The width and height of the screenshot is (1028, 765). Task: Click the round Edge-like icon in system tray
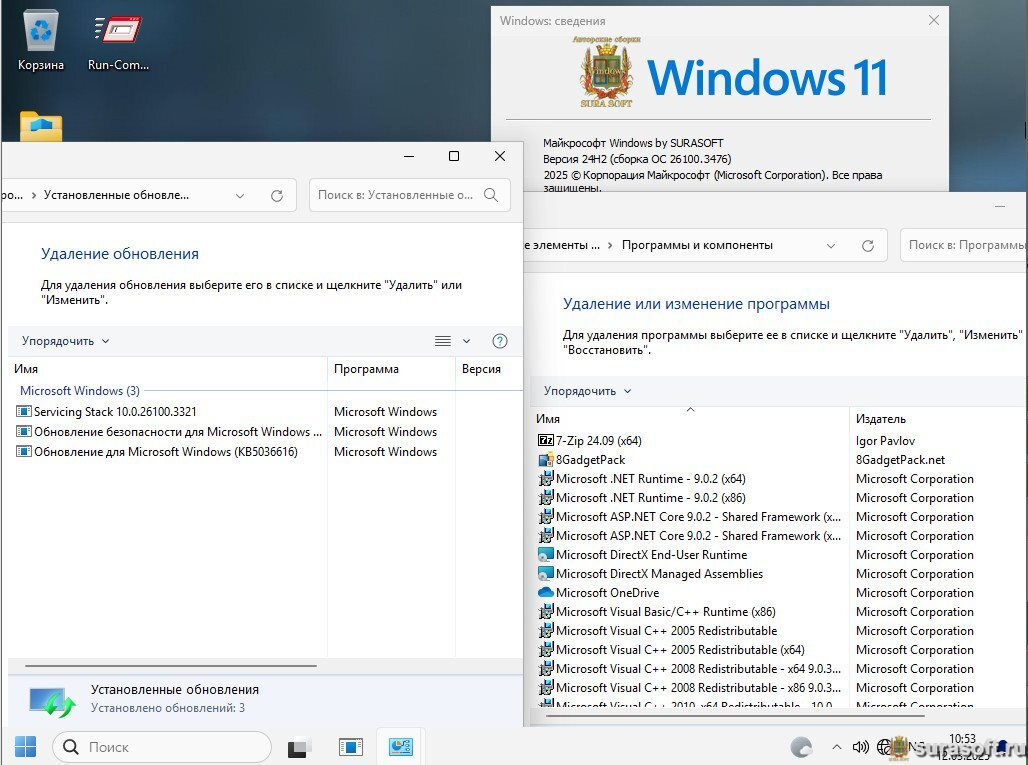click(x=801, y=747)
